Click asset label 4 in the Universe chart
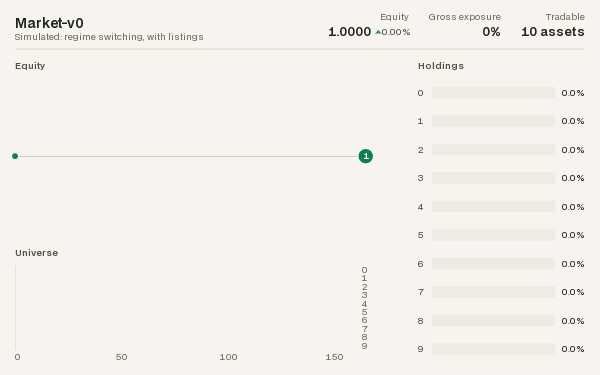 [x=364, y=304]
